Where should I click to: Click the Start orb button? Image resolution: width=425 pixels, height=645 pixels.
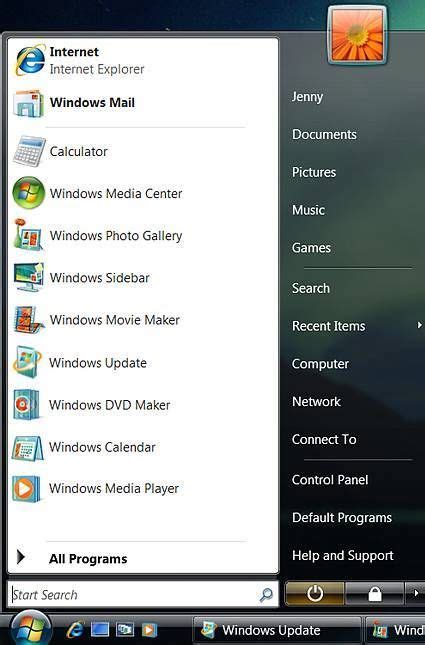[x=30, y=629]
